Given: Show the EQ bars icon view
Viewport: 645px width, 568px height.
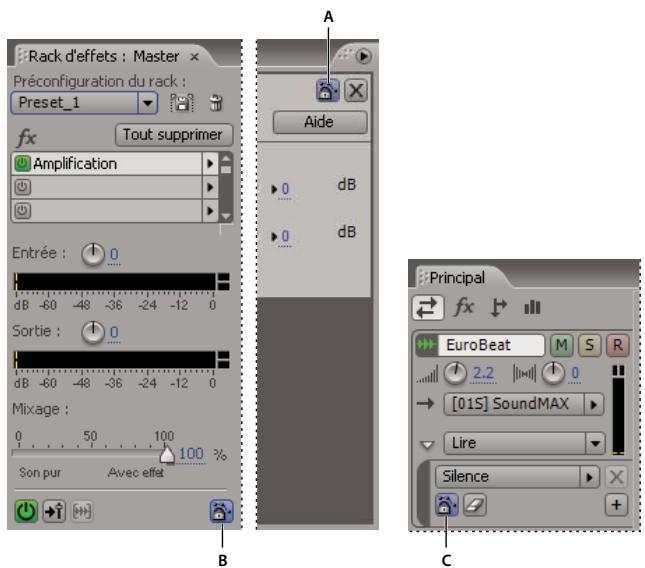Looking at the screenshot, I should tap(532, 307).
